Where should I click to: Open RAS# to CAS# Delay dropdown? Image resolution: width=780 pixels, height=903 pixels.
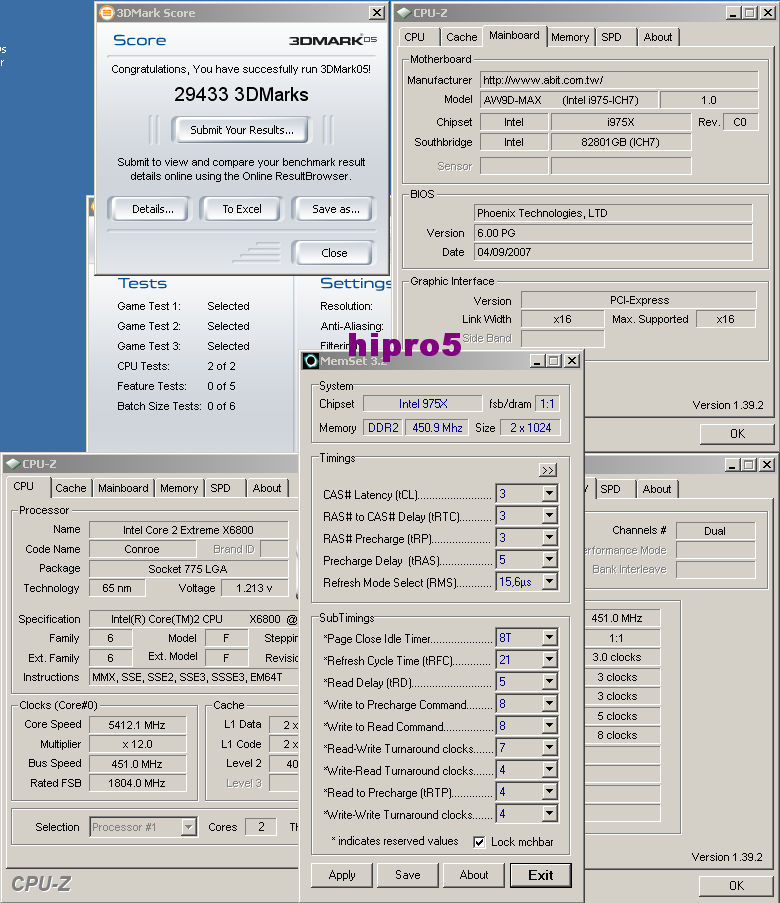(x=550, y=515)
